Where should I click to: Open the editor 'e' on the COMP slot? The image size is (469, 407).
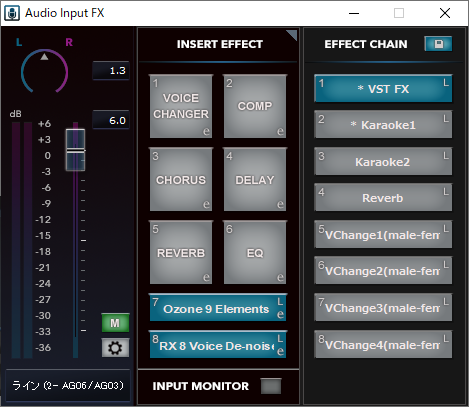[x=280, y=131]
